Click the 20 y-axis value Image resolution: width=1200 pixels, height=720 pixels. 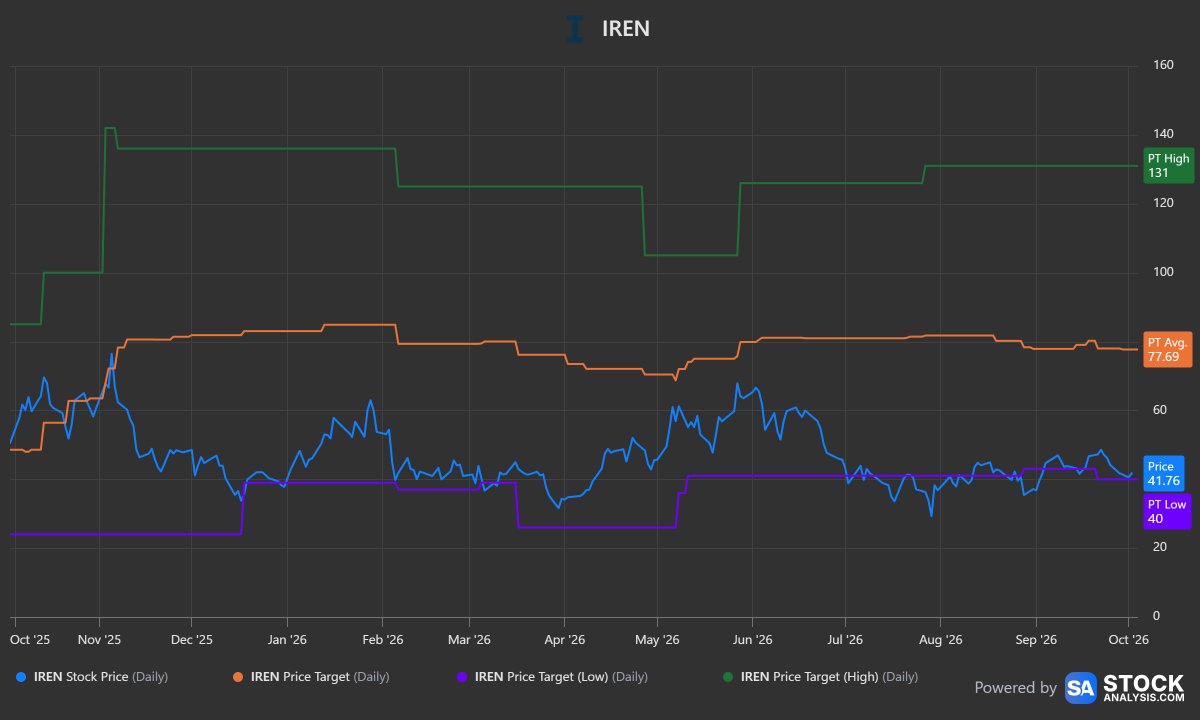[1160, 547]
